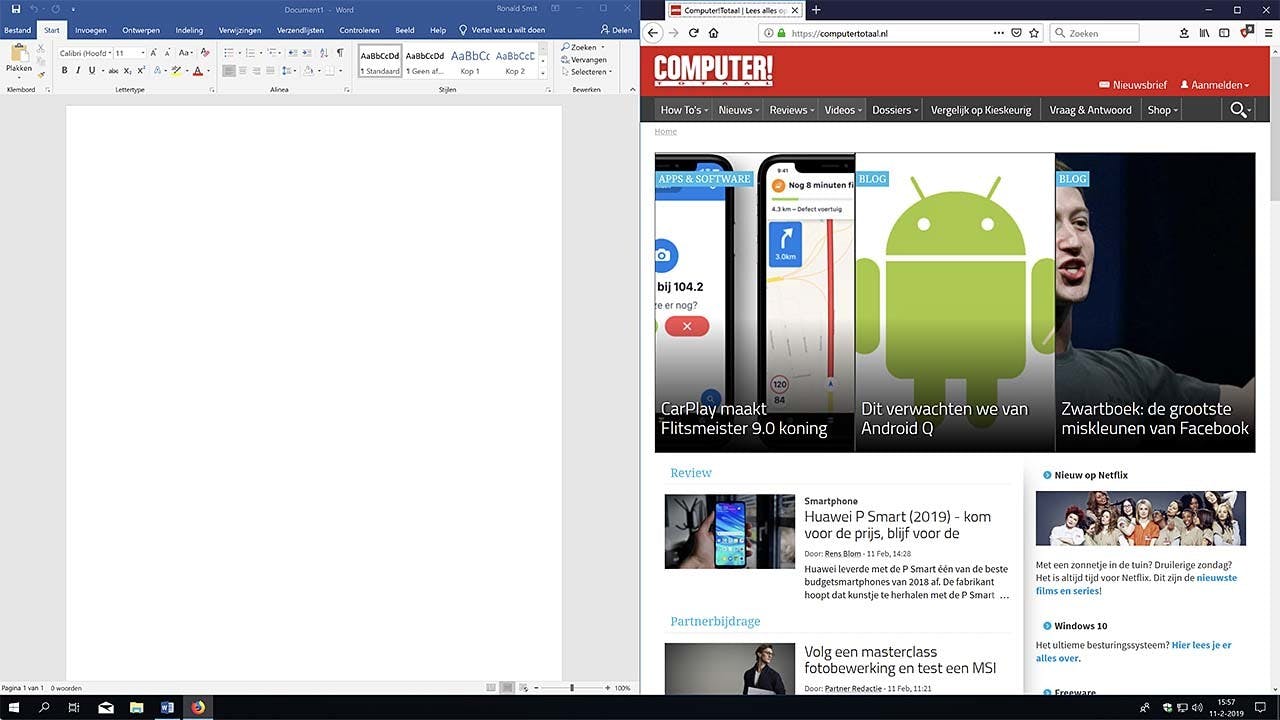This screenshot has width=1280, height=720.
Task: Toggle underline formatting in Word
Action: pos(91,71)
